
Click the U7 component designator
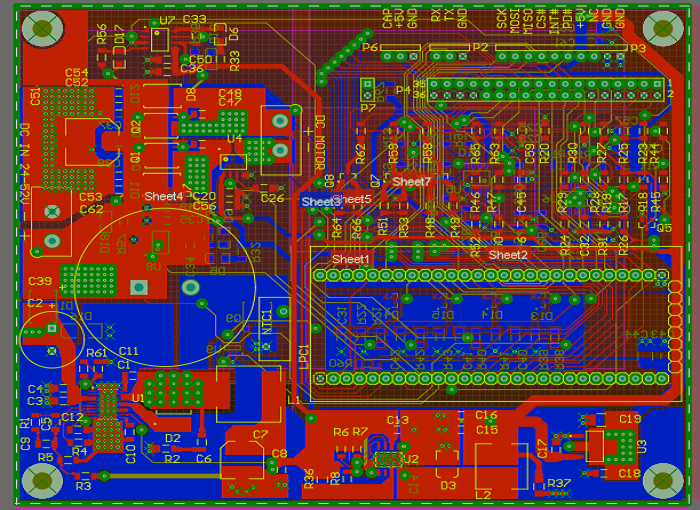(167, 20)
